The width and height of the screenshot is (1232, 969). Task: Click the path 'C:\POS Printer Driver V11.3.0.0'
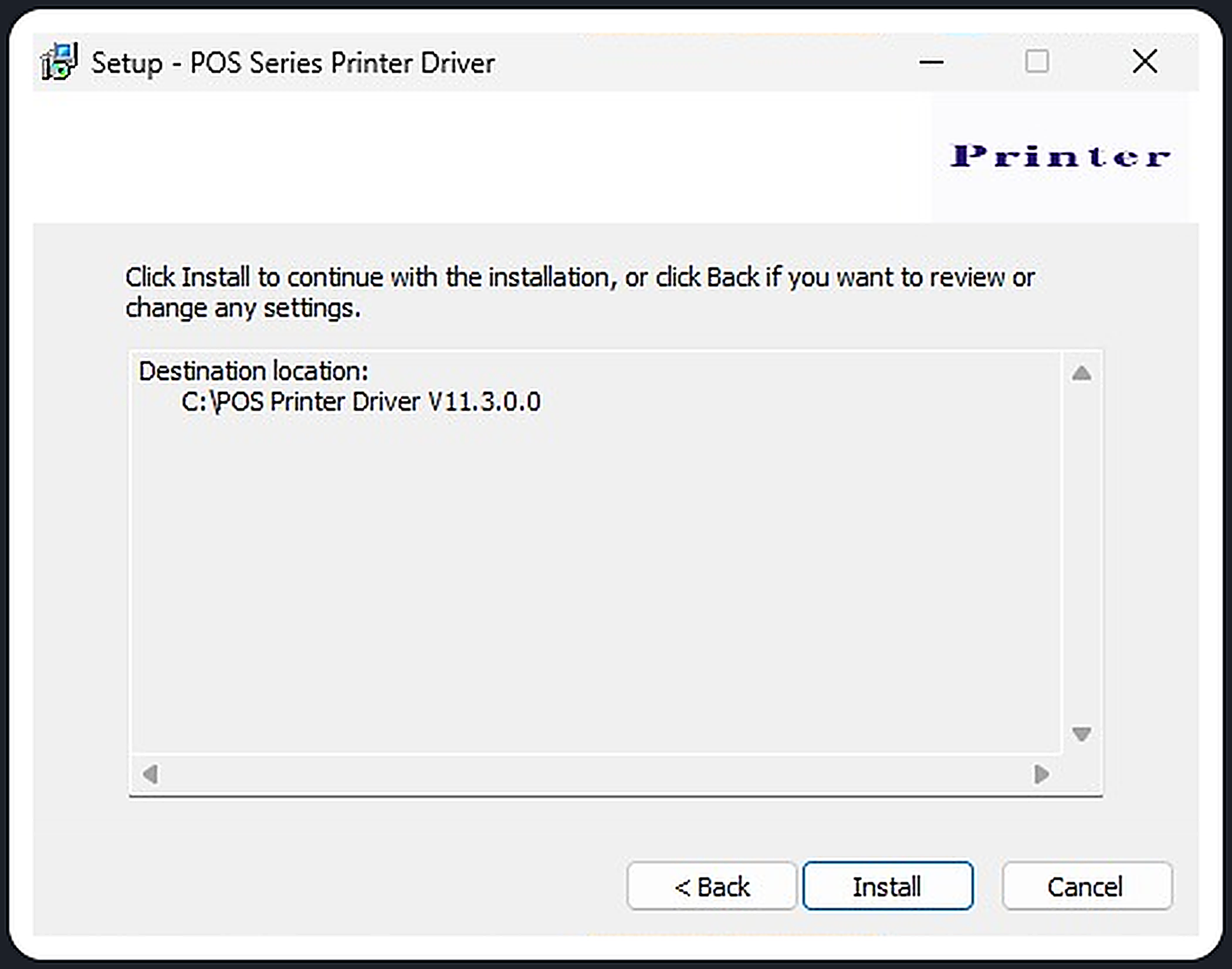tap(361, 402)
